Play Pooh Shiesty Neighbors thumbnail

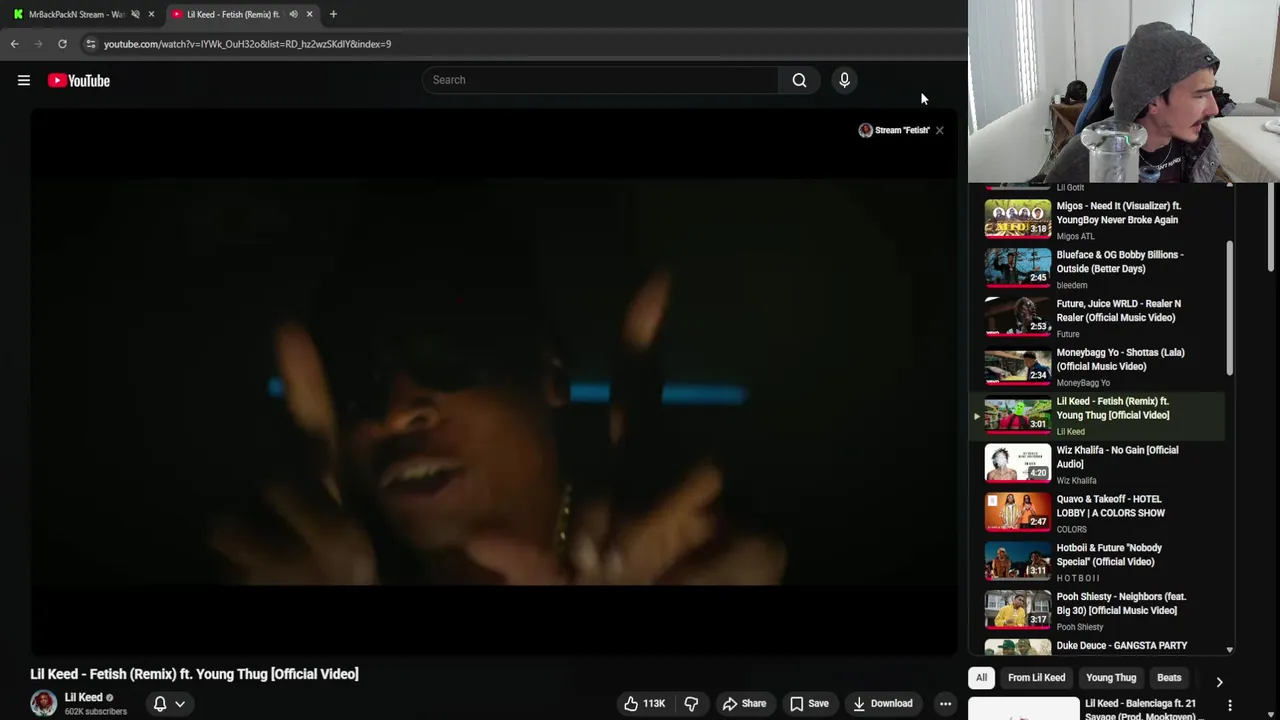[x=1018, y=611]
